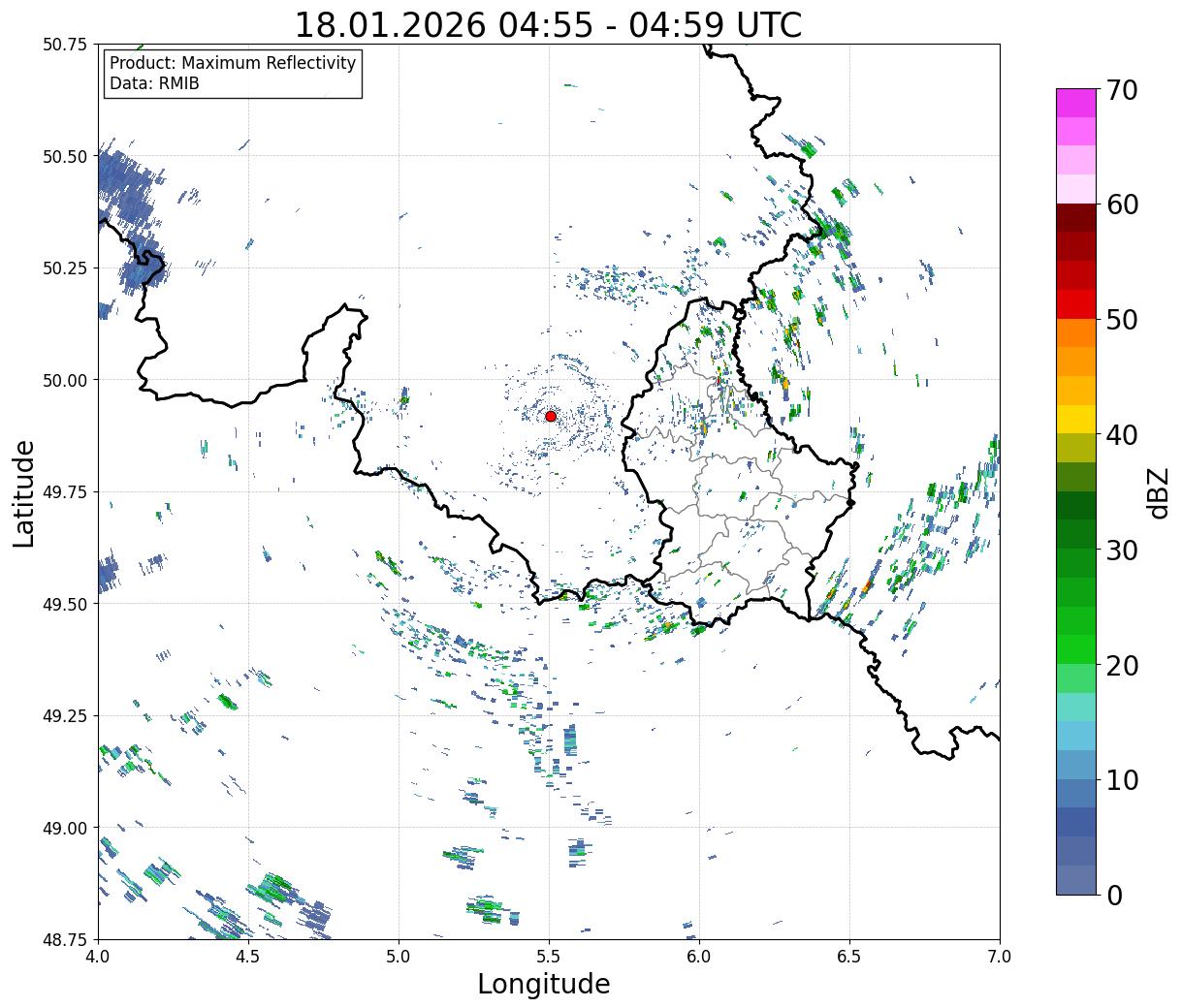1182x1008 pixels.
Task: Click the dark red colorbar segment below 60
Action: [1076, 218]
